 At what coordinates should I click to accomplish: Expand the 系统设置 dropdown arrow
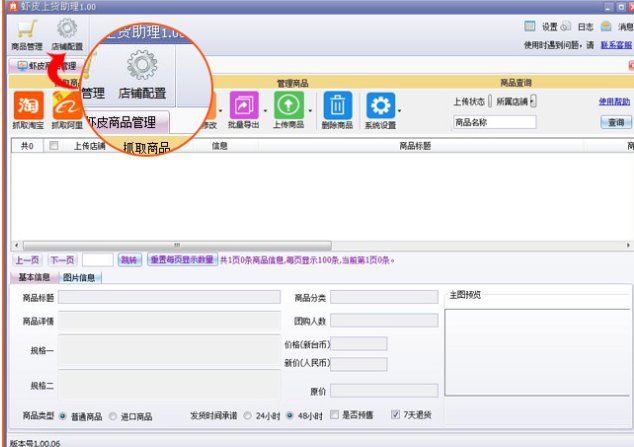[399, 110]
